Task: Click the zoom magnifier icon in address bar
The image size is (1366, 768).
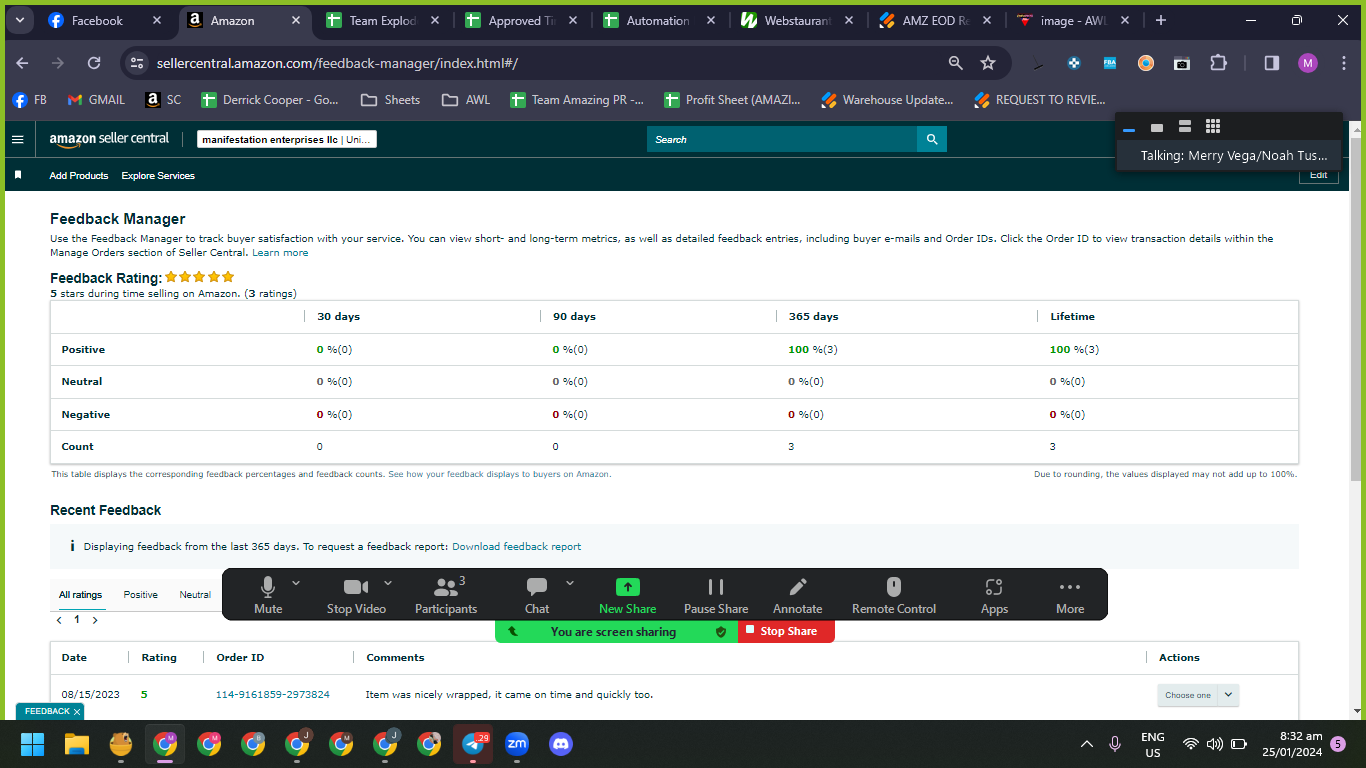Action: (x=956, y=63)
